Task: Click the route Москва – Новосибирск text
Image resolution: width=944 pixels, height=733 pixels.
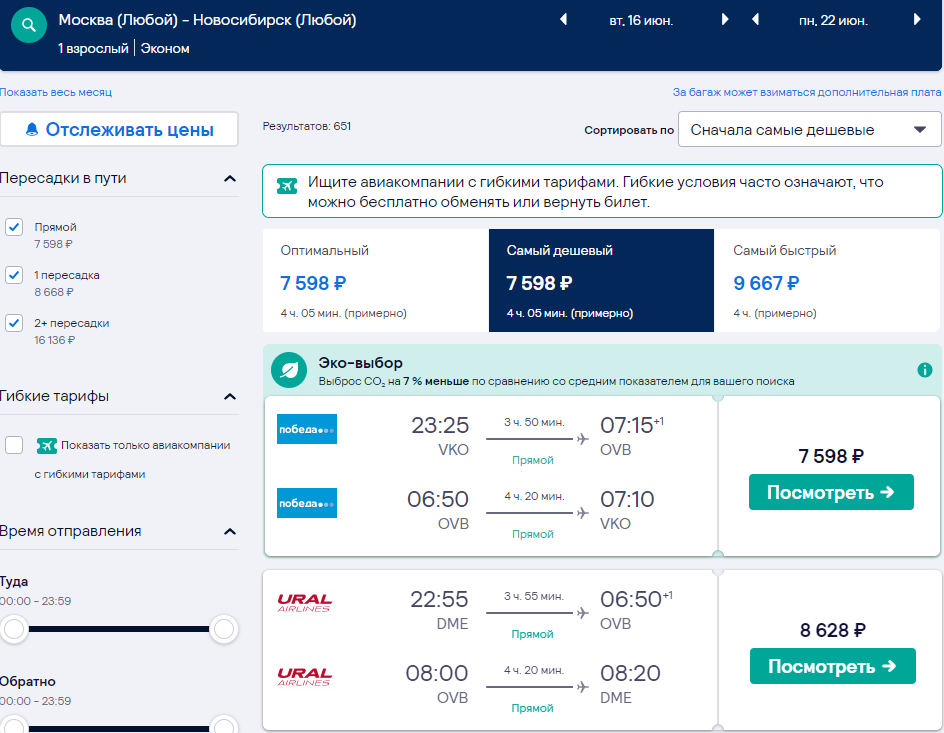Action: (x=207, y=20)
